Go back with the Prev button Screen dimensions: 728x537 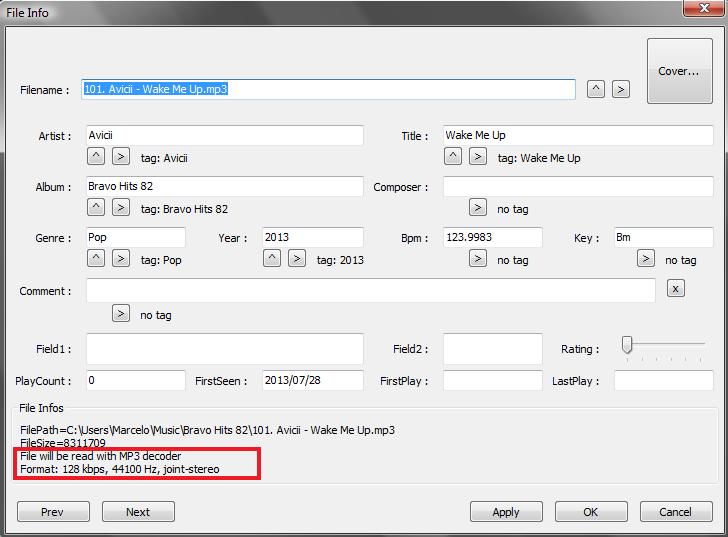52,512
